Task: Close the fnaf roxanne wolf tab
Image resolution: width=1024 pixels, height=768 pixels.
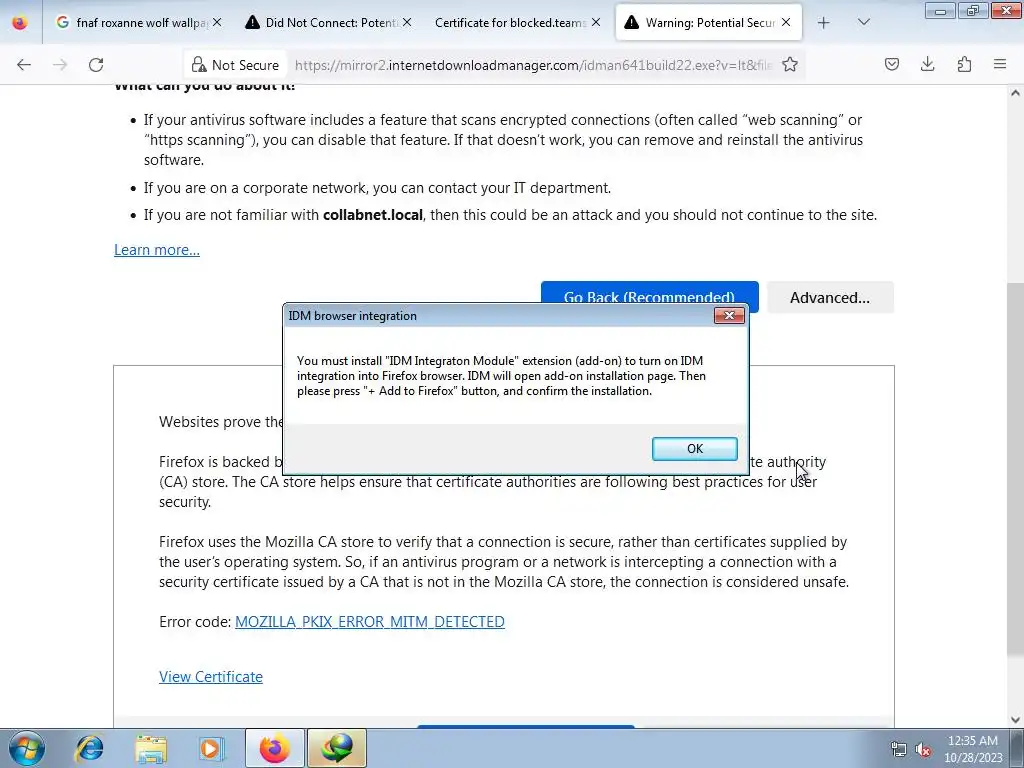Action: (x=217, y=22)
